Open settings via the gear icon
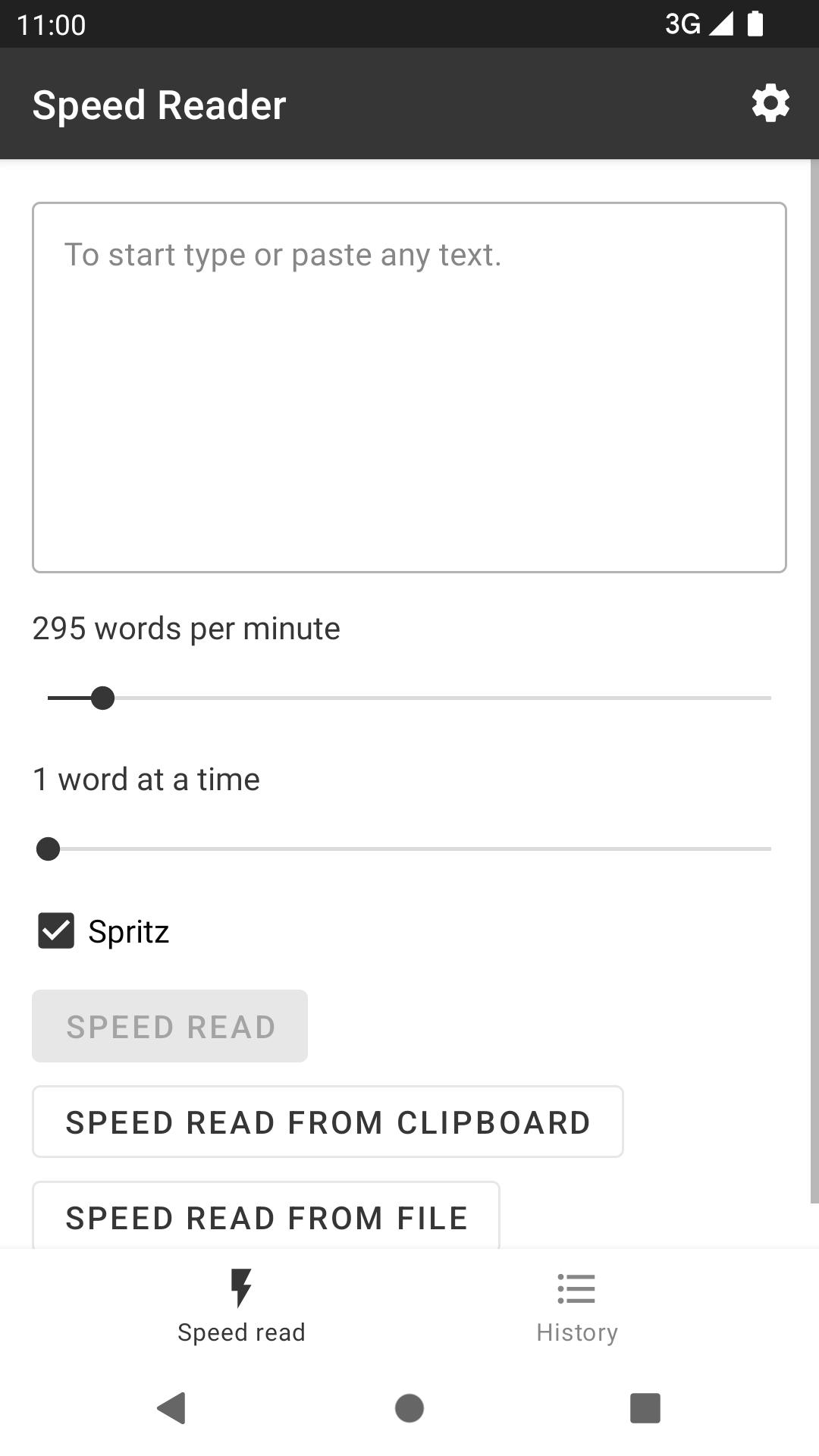The height and width of the screenshot is (1456, 819). [770, 103]
